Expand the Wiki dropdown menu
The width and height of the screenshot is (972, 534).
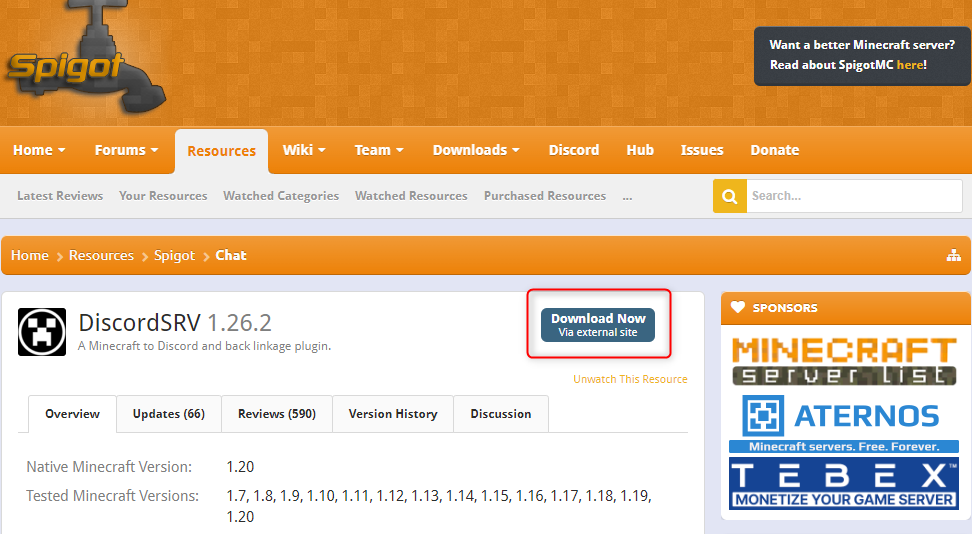coord(304,150)
